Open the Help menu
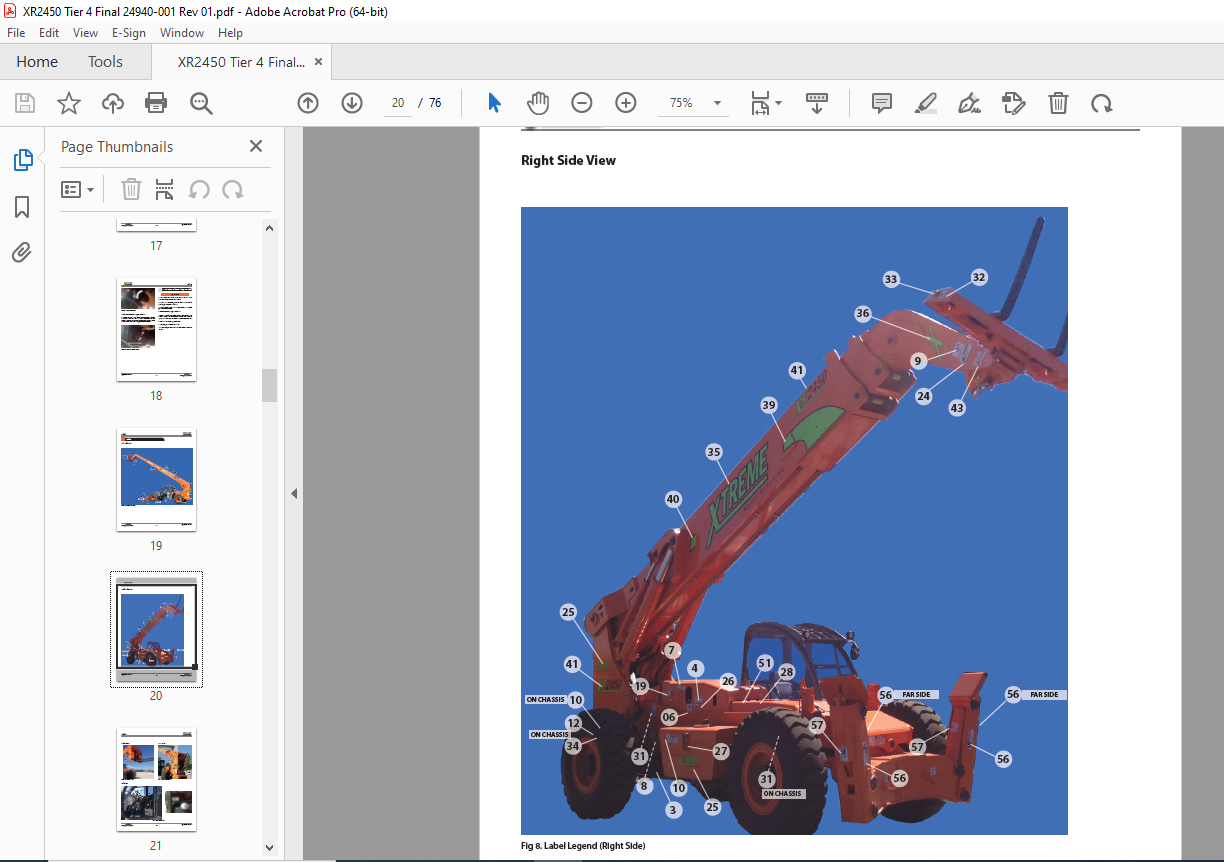 pos(230,33)
